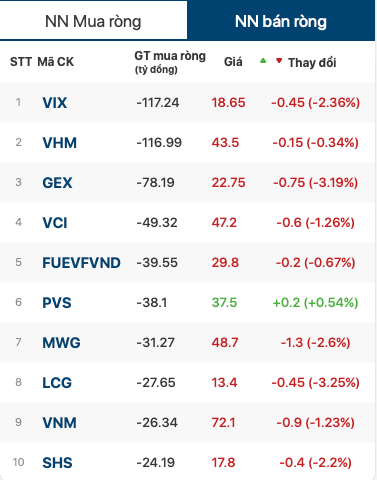Sort ascending with the green up arrow

[263, 61]
